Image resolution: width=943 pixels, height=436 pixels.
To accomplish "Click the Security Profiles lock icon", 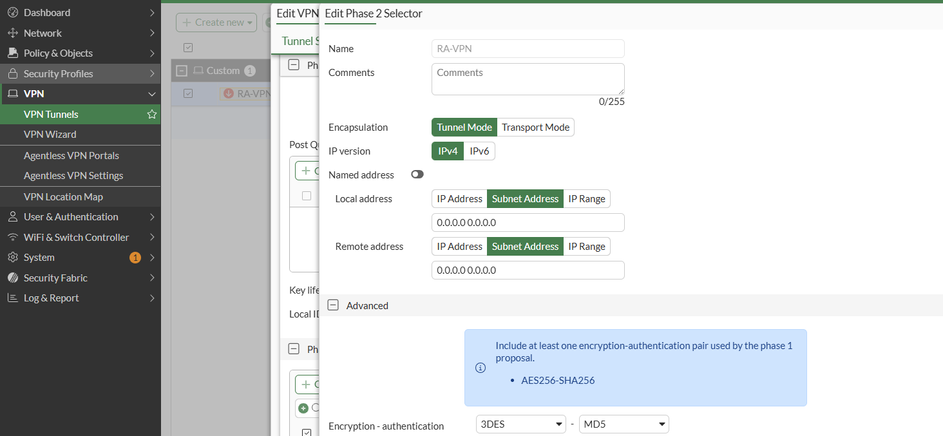I will point(13,74).
